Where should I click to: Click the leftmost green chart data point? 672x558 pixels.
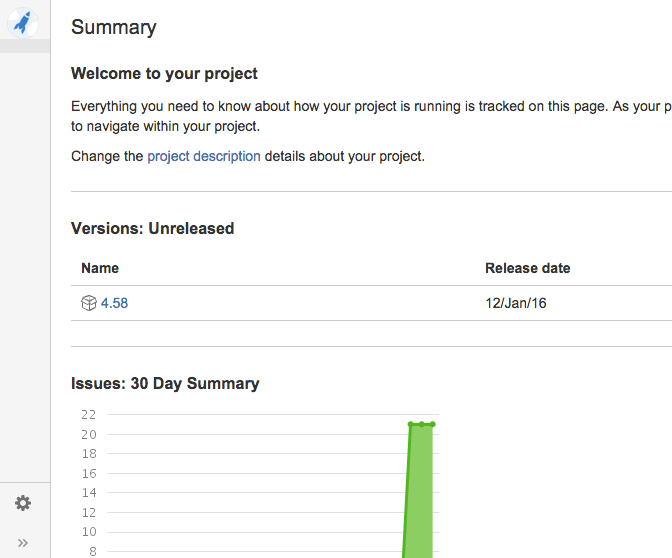pos(411,424)
